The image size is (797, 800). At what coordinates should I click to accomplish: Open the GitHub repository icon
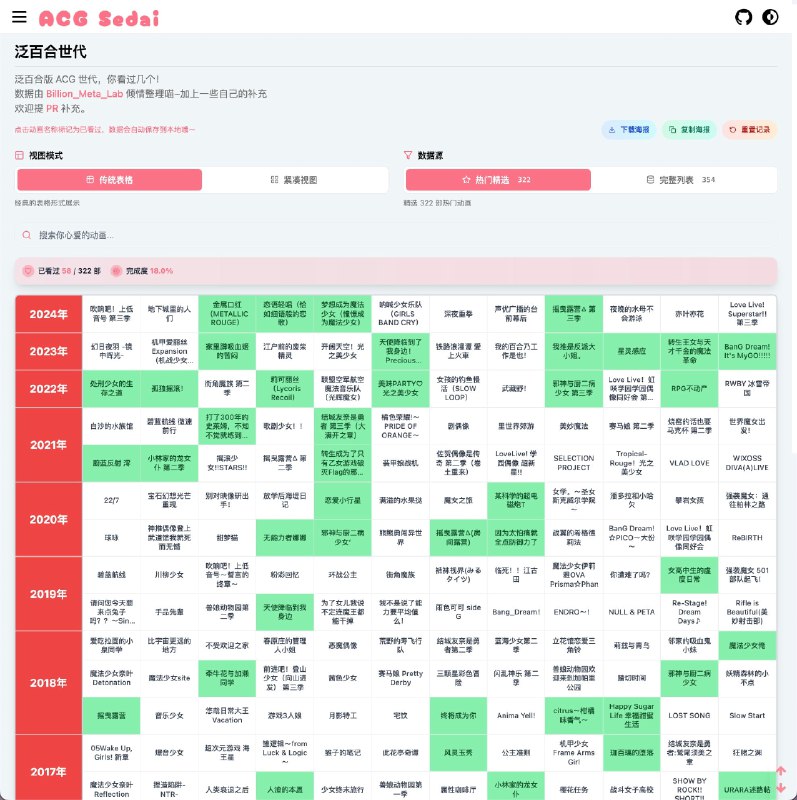tap(743, 17)
